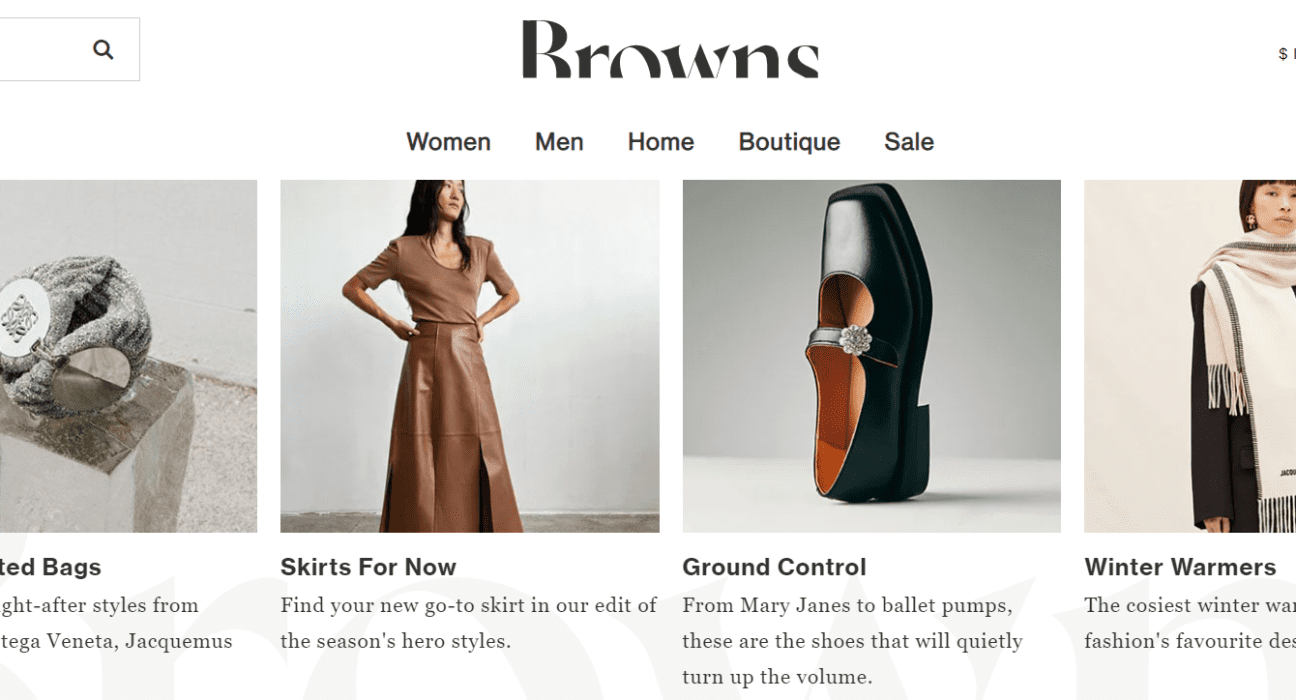Click the search magnifier icon
This screenshot has height=700, width=1296.
[x=103, y=49]
